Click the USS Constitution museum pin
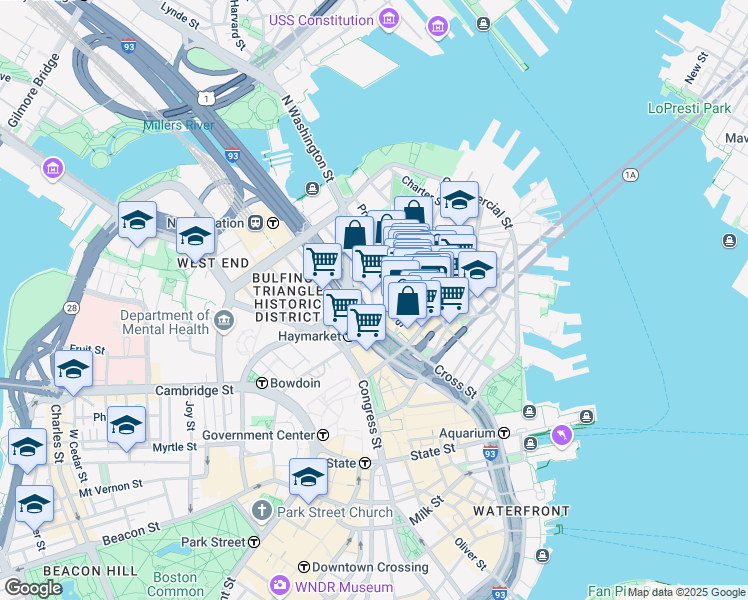Screen dimensions: 748x600 point(389,20)
